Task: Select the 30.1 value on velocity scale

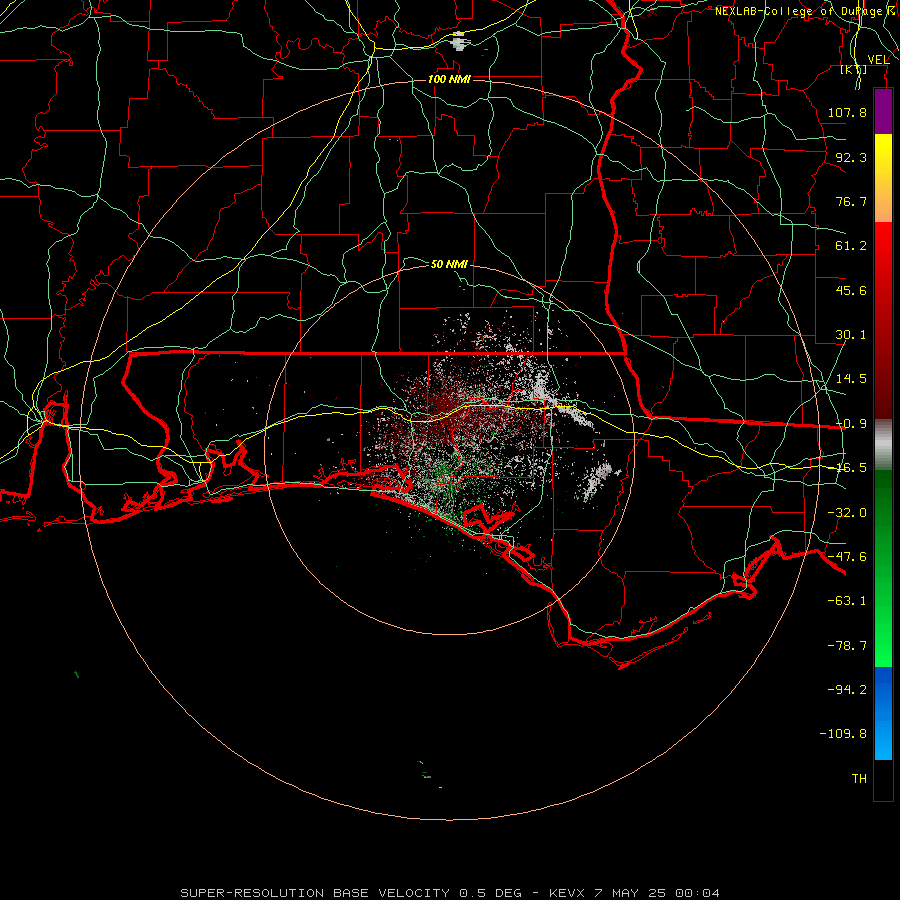Action: 851,335
